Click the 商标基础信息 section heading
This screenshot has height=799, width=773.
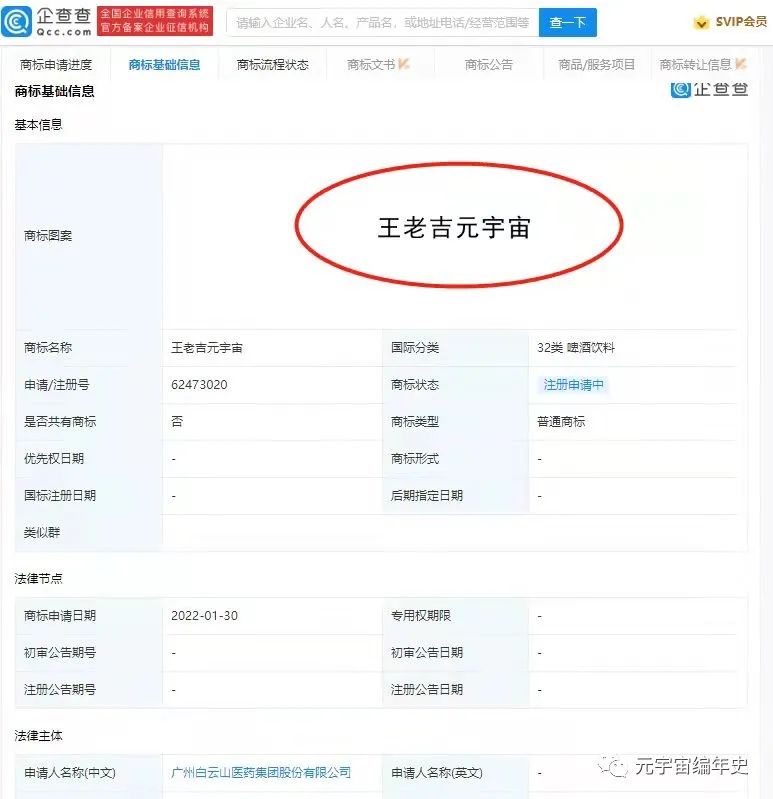(55, 91)
